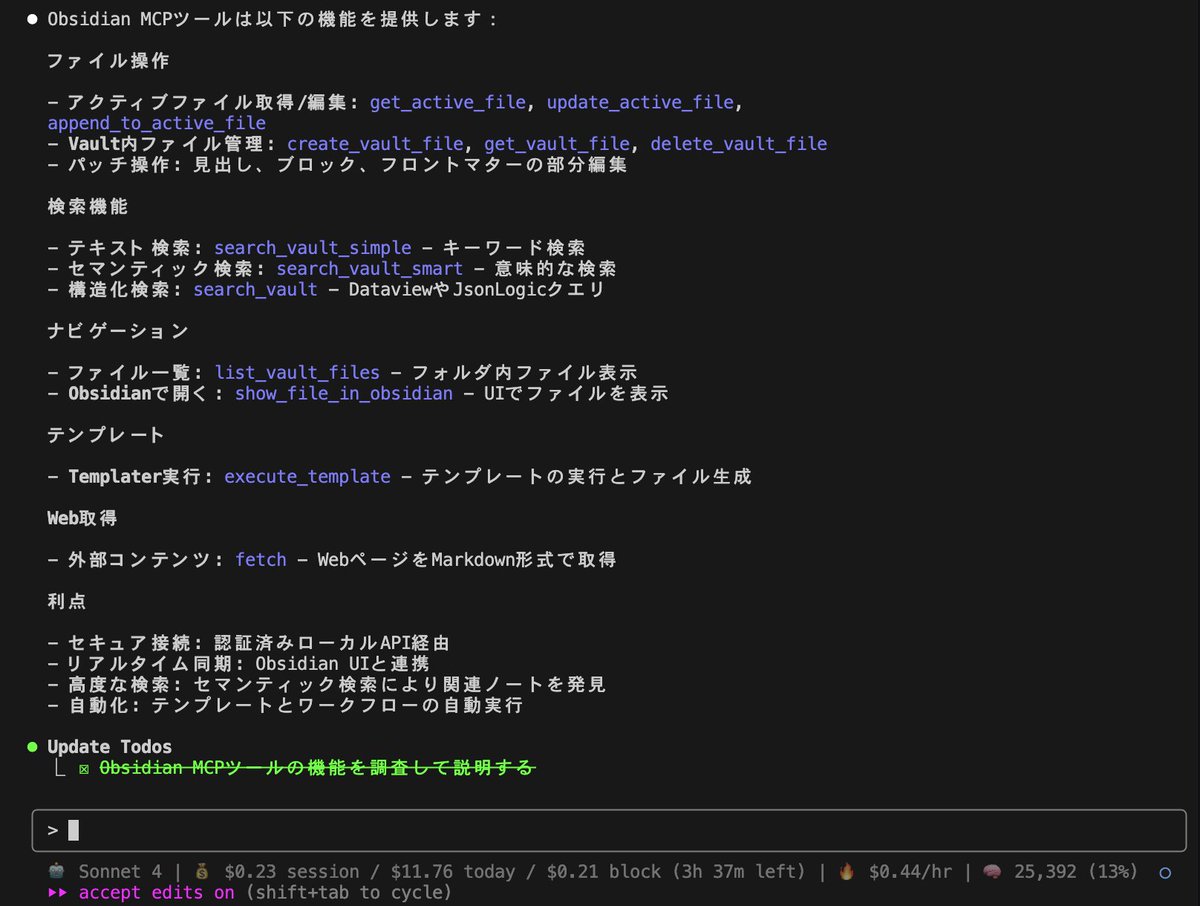Viewport: 1200px width, 906px height.
Task: Click the '検索機能' section heading
Action: (88, 207)
